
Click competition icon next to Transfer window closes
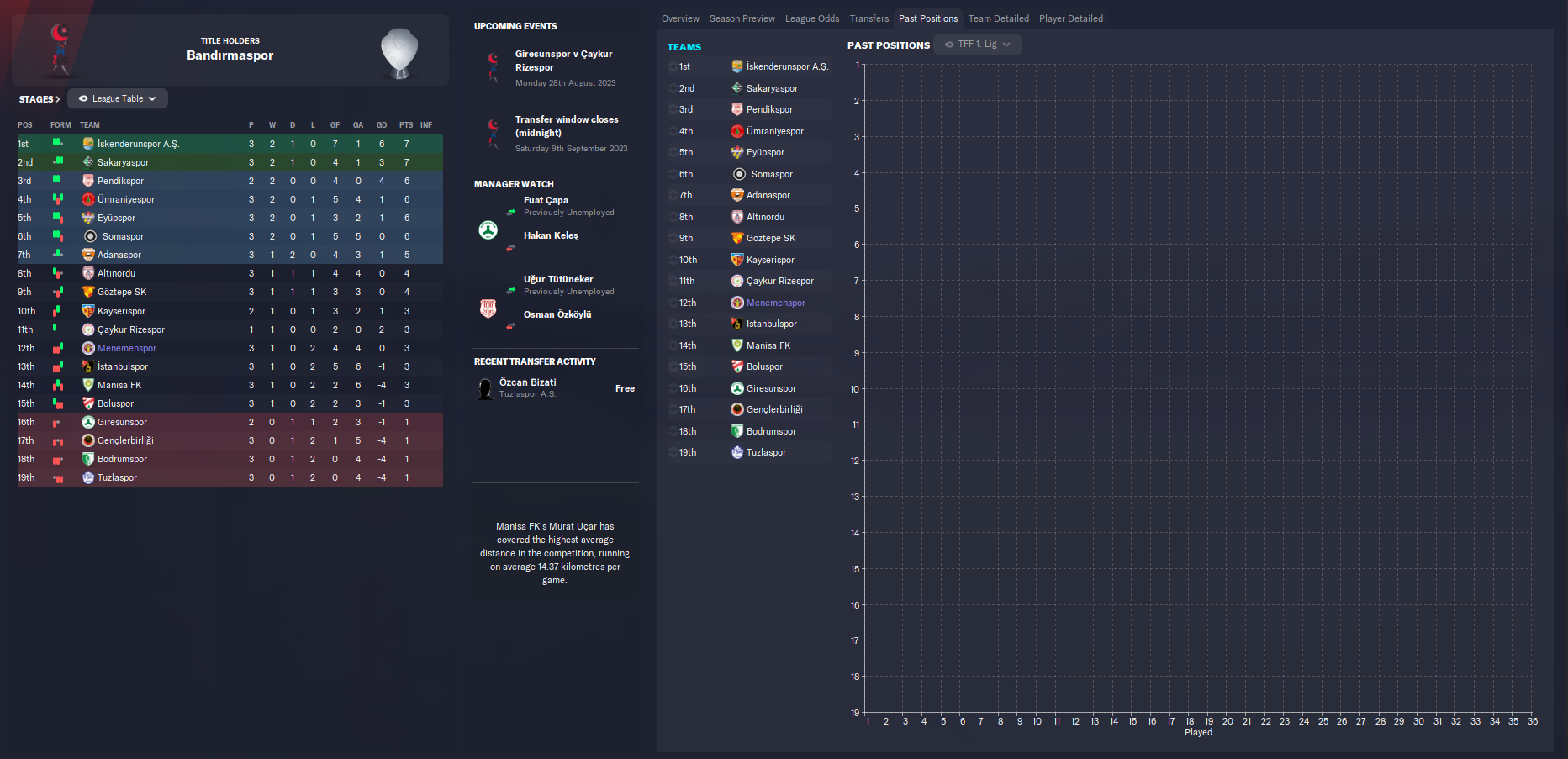pos(493,133)
